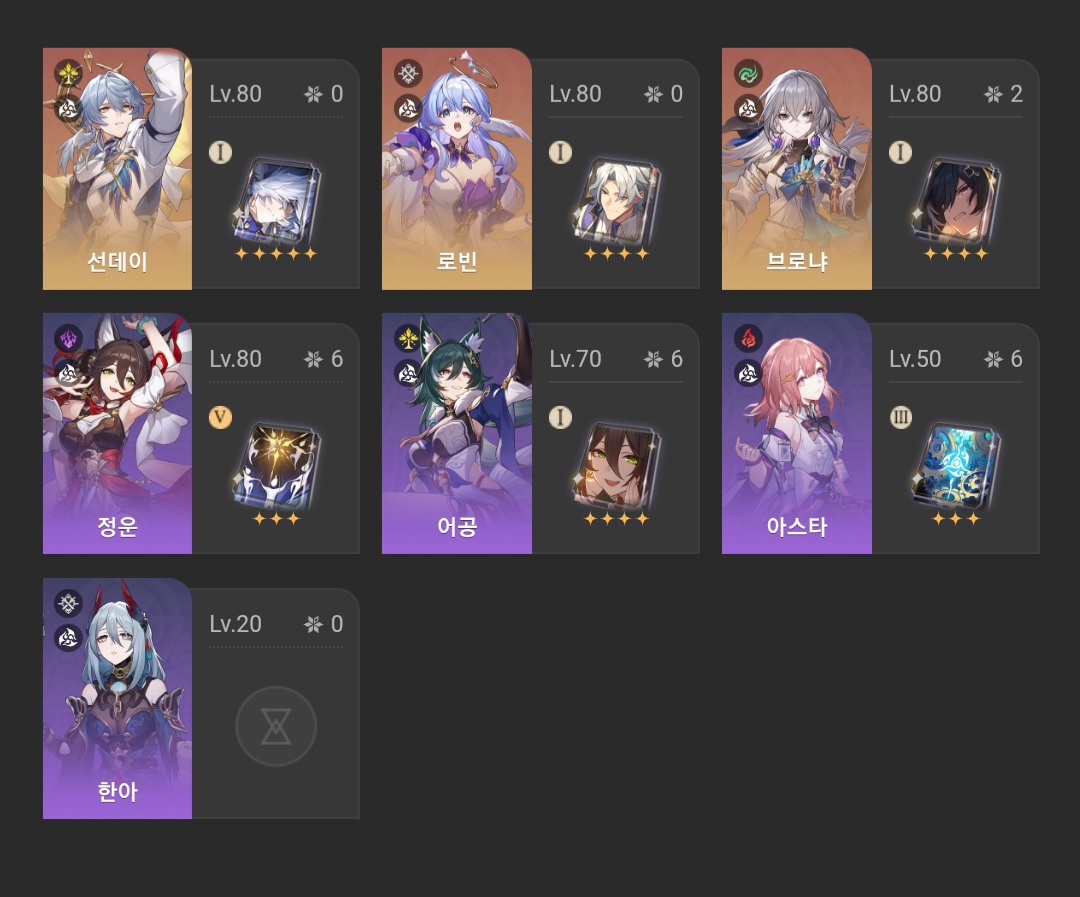This screenshot has width=1080, height=897.
Task: Open 선데이 character portrait card
Action: [117, 169]
